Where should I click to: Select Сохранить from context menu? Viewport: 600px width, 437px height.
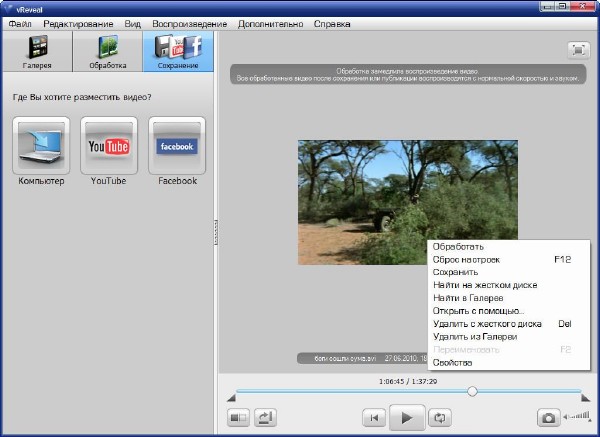tap(453, 272)
